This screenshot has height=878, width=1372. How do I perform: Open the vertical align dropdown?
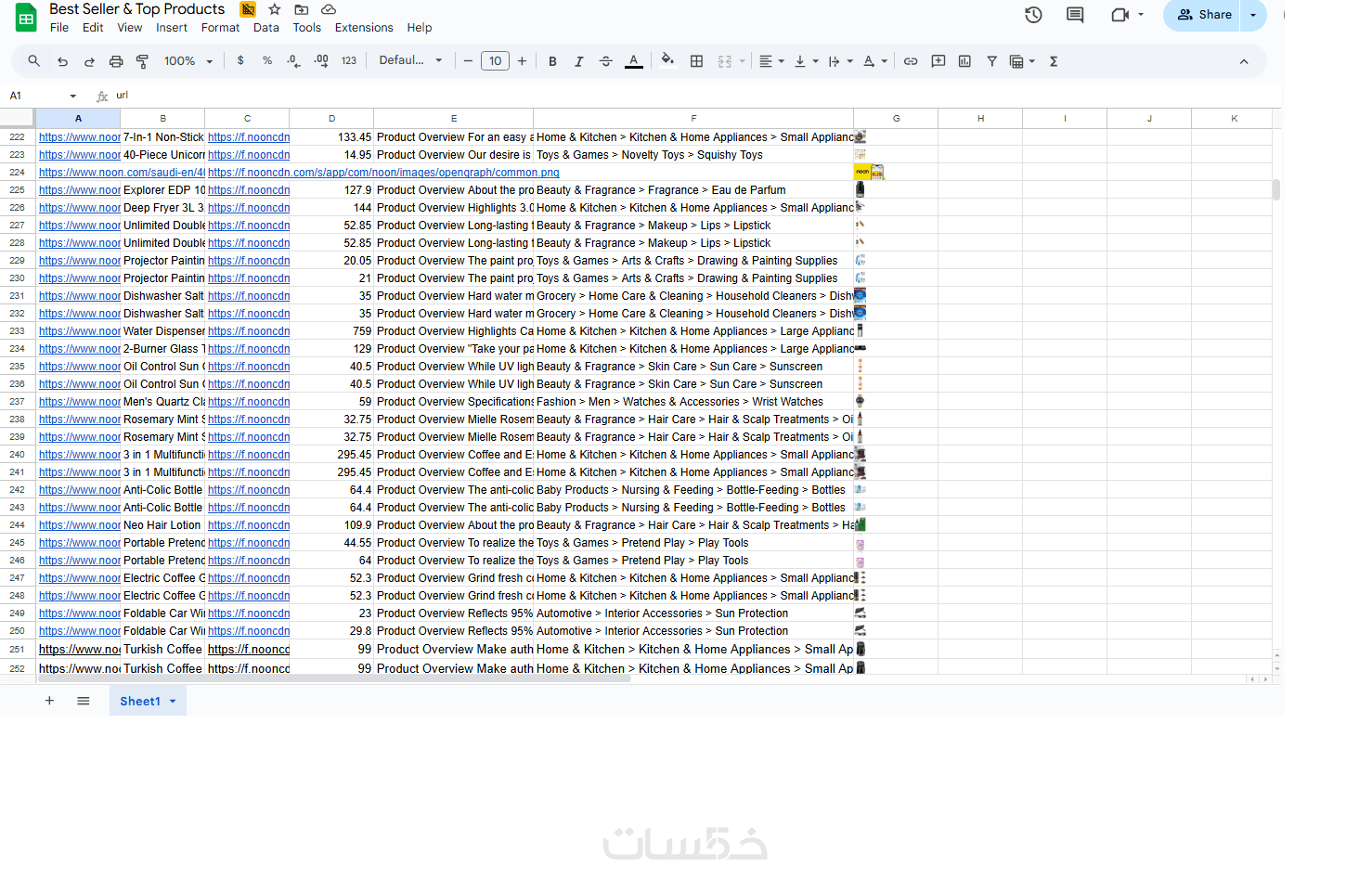point(806,61)
